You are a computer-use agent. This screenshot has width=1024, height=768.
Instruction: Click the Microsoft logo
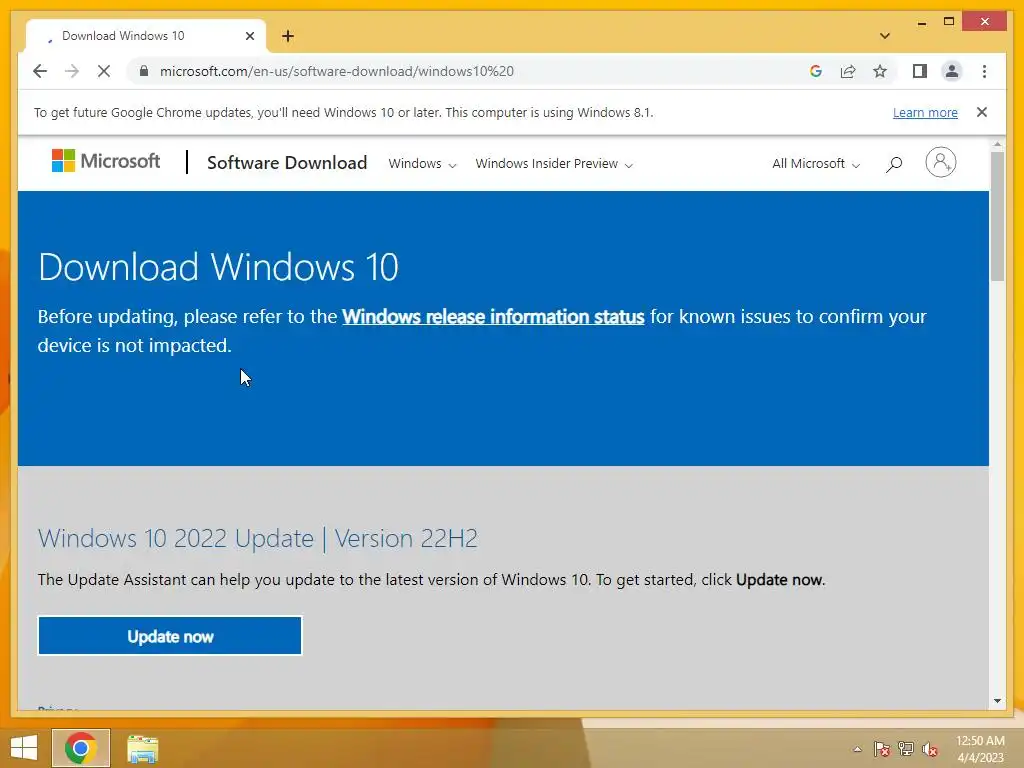click(106, 161)
